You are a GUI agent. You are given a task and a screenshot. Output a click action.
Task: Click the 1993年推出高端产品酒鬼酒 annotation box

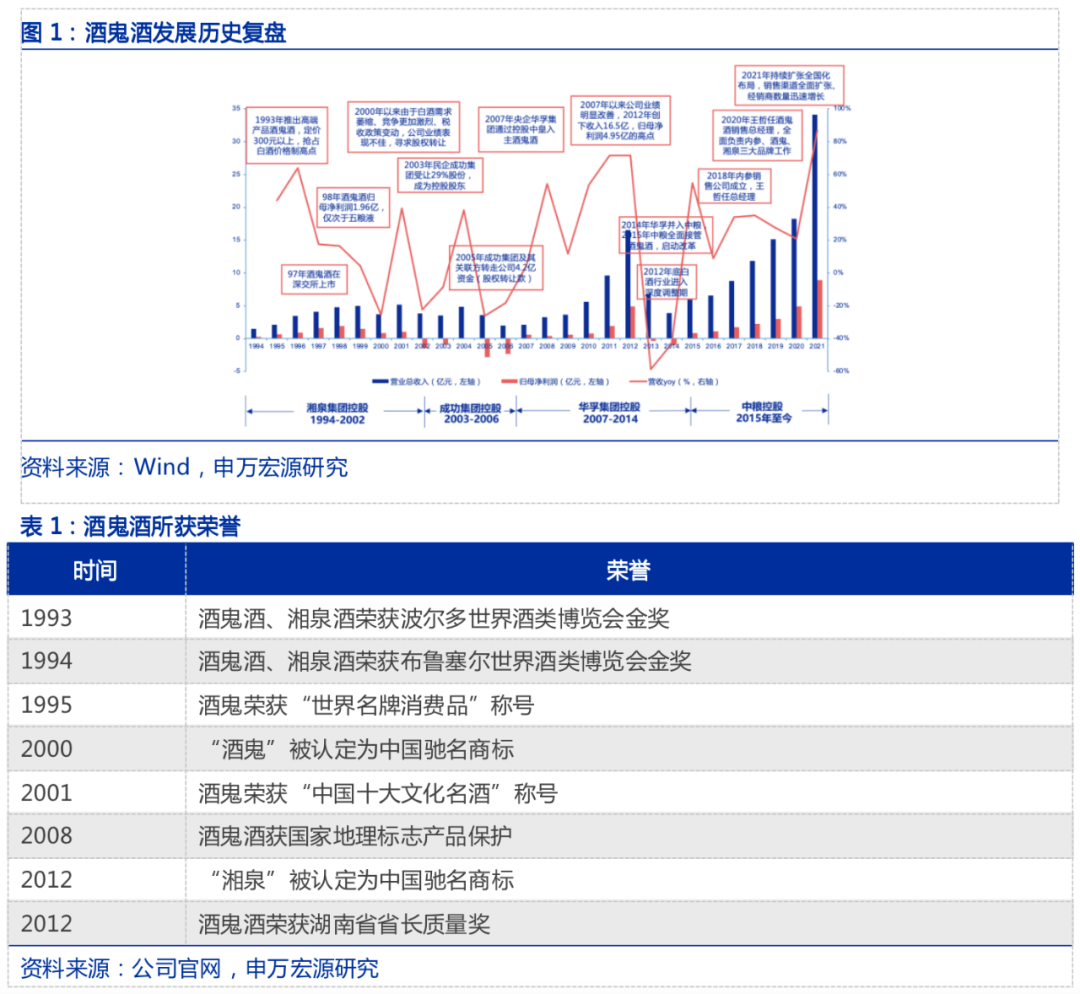287,135
